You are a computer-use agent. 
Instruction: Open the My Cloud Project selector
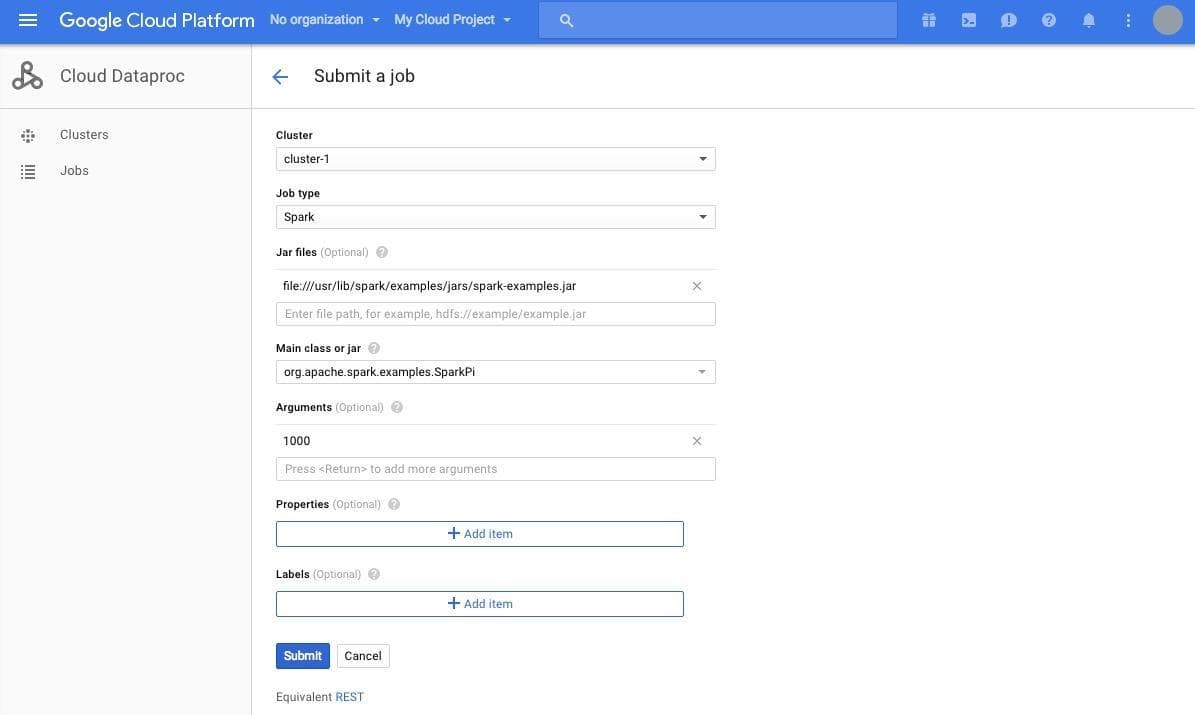point(452,20)
